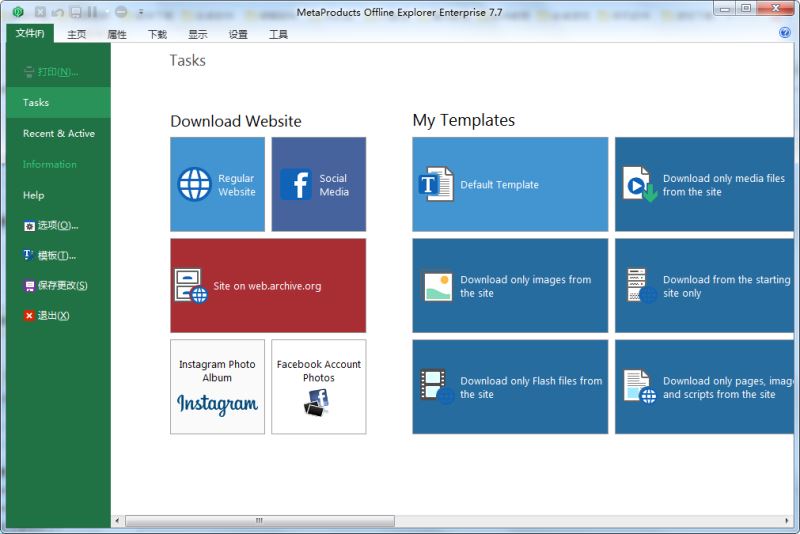Click the Facebook photos stack icon
This screenshot has width=800, height=534.
[316, 403]
